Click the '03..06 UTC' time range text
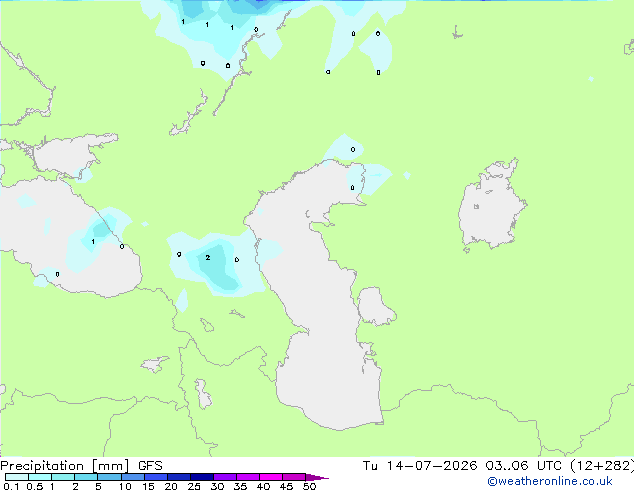This screenshot has height=490, width=634. coord(524,466)
